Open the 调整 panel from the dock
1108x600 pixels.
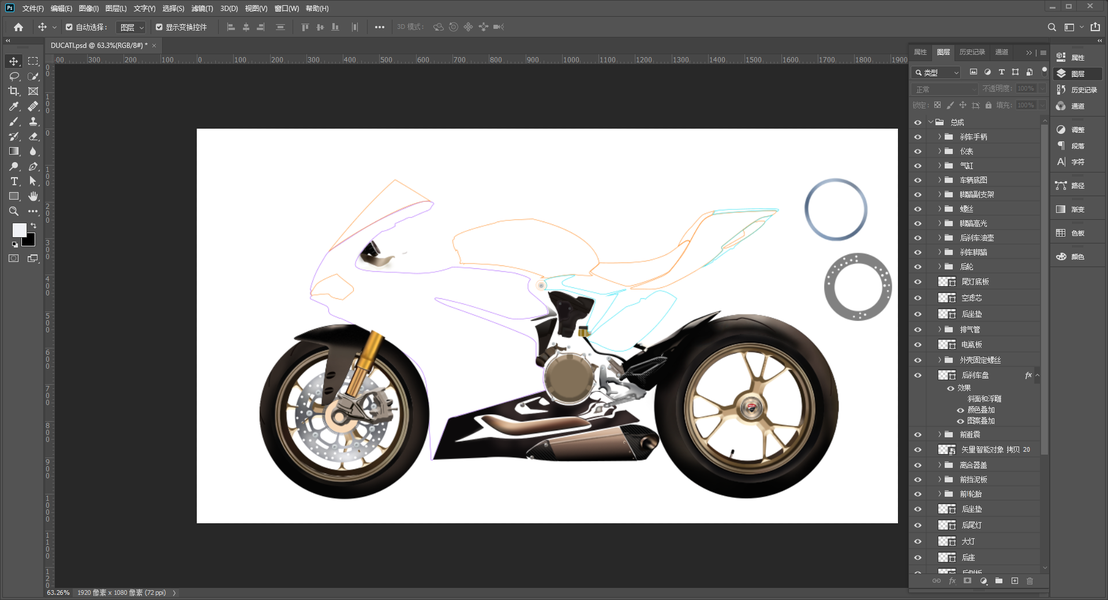1070,130
